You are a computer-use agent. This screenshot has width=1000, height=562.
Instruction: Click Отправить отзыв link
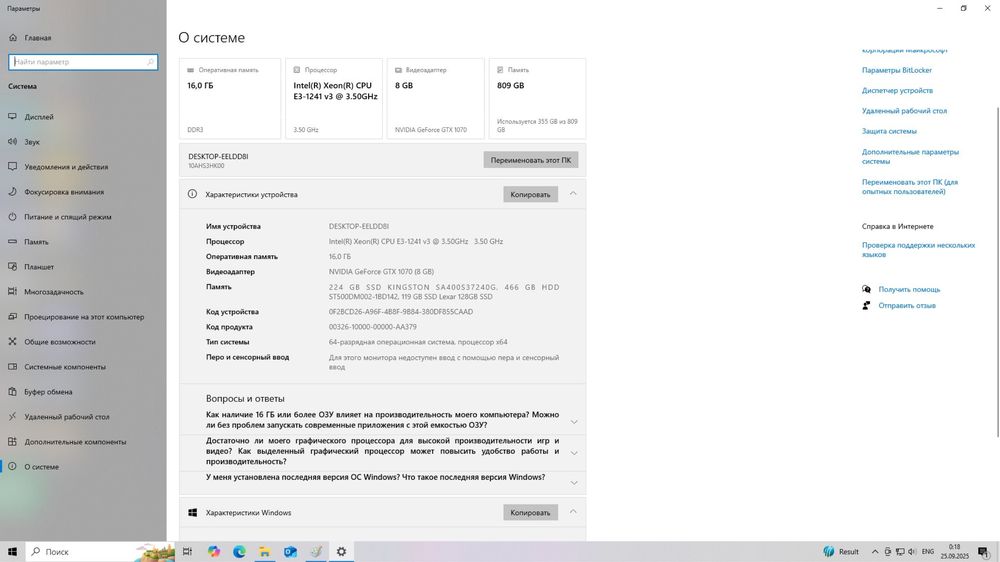pyautogui.click(x=907, y=306)
